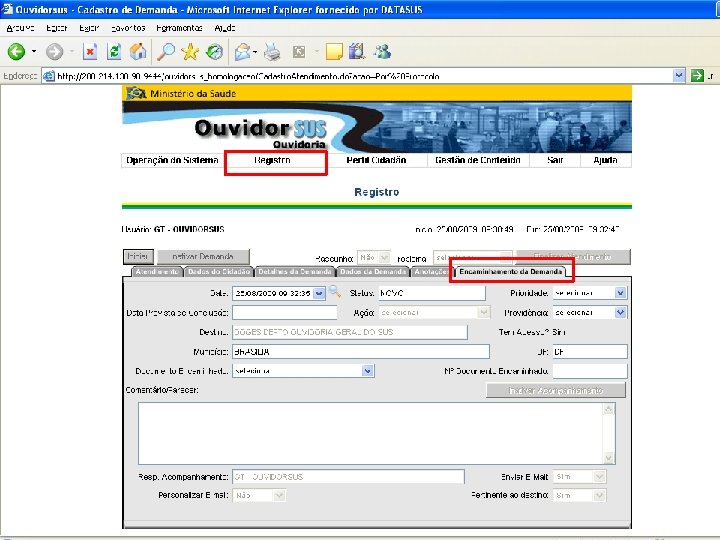Open the Back button history dropdown arrow
Screen dimensions: 720x540
(34, 51)
